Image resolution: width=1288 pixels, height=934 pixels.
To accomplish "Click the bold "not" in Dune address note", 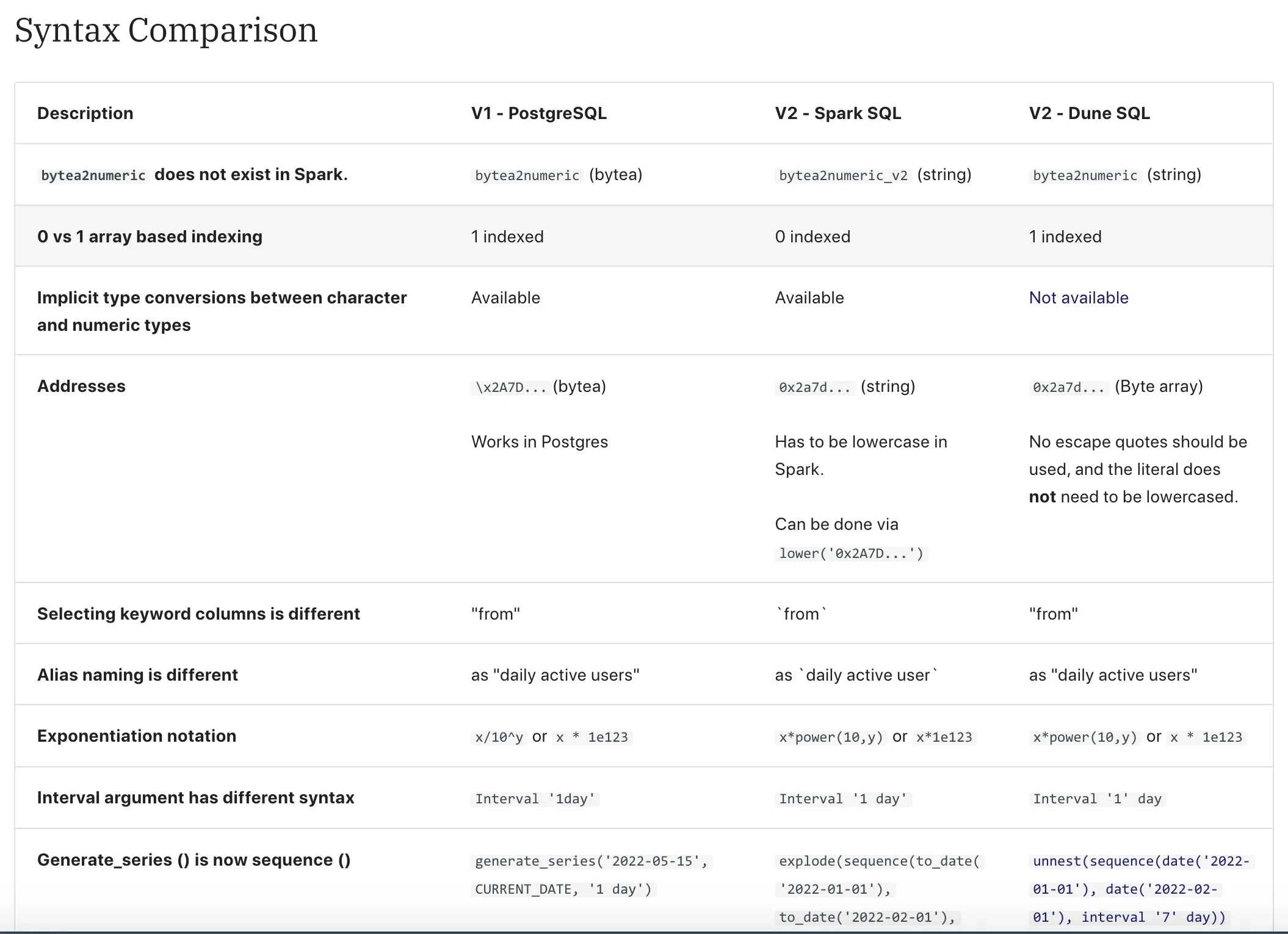I will click(1042, 497).
